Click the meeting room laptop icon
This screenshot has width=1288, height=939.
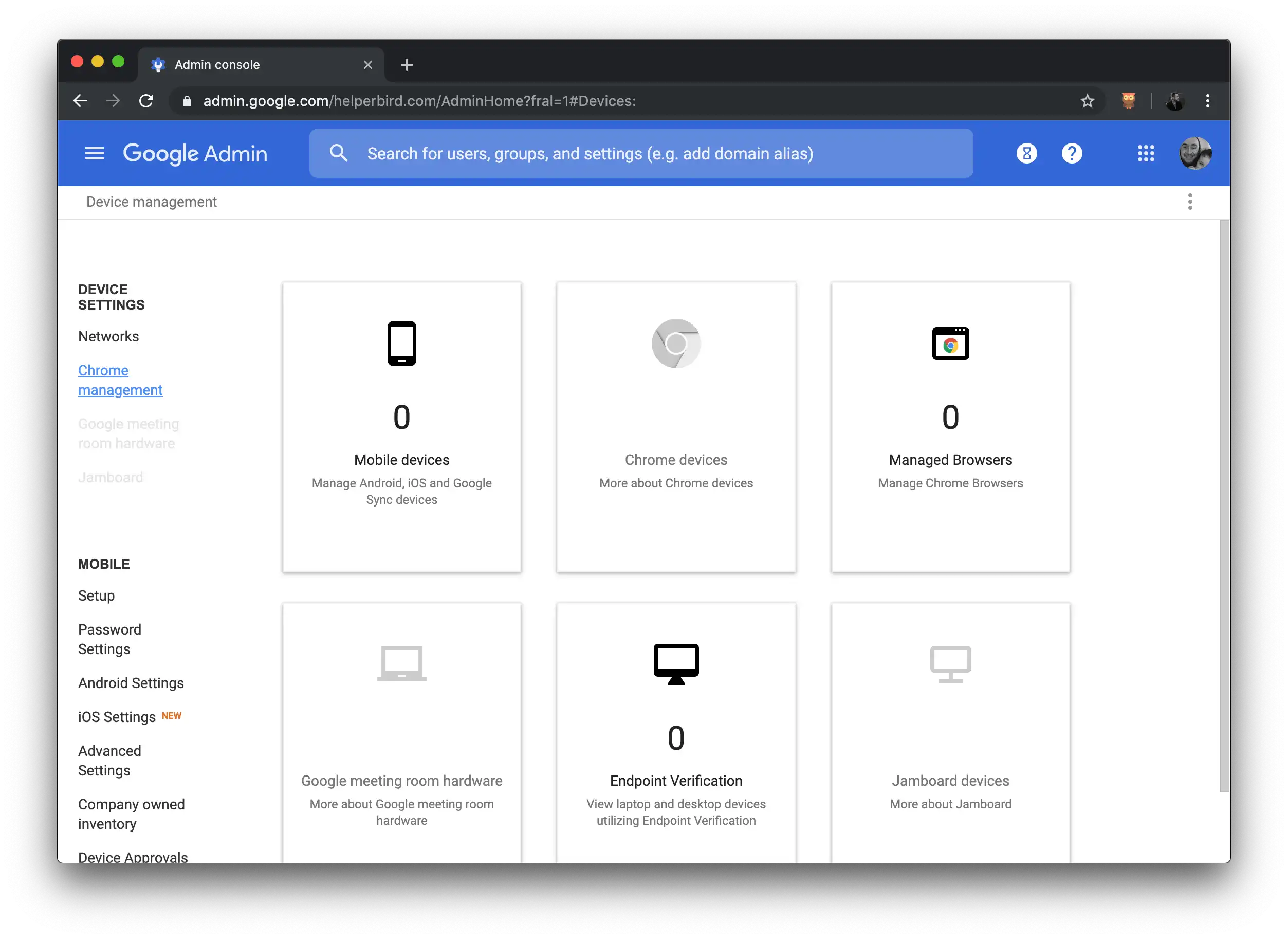click(x=402, y=663)
